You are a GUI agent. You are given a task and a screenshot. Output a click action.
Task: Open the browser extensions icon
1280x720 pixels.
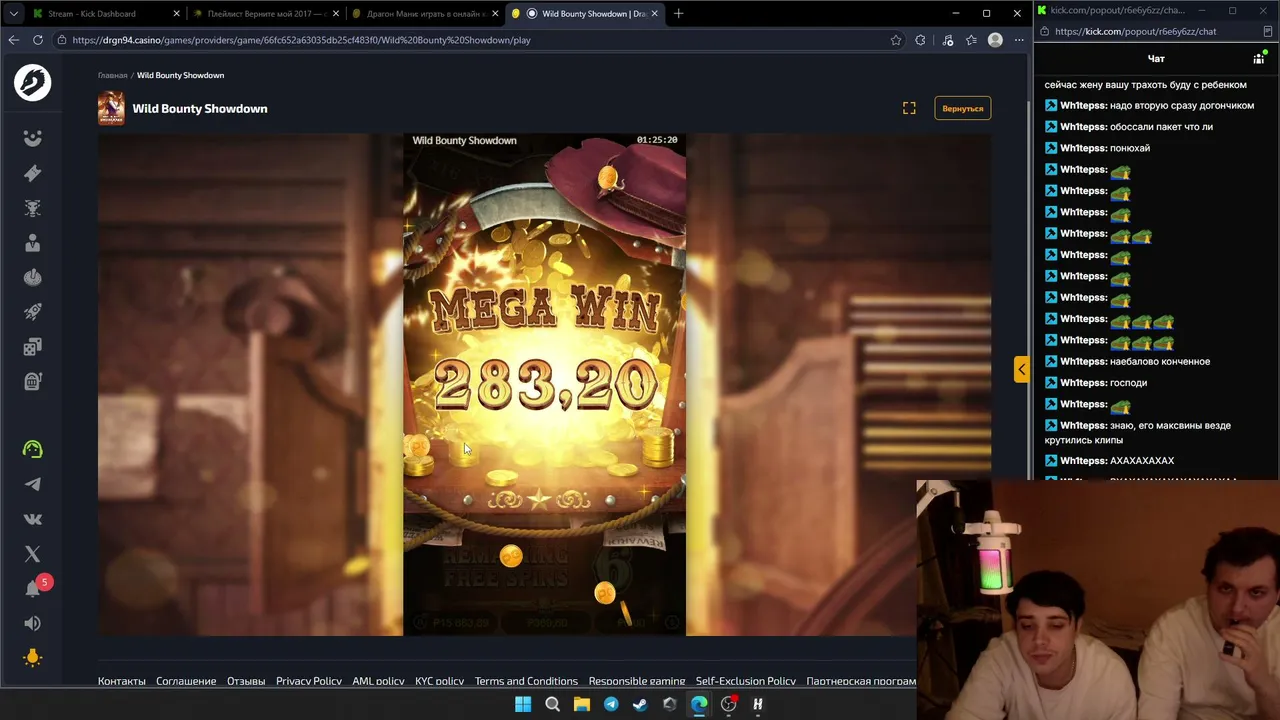tap(921, 40)
